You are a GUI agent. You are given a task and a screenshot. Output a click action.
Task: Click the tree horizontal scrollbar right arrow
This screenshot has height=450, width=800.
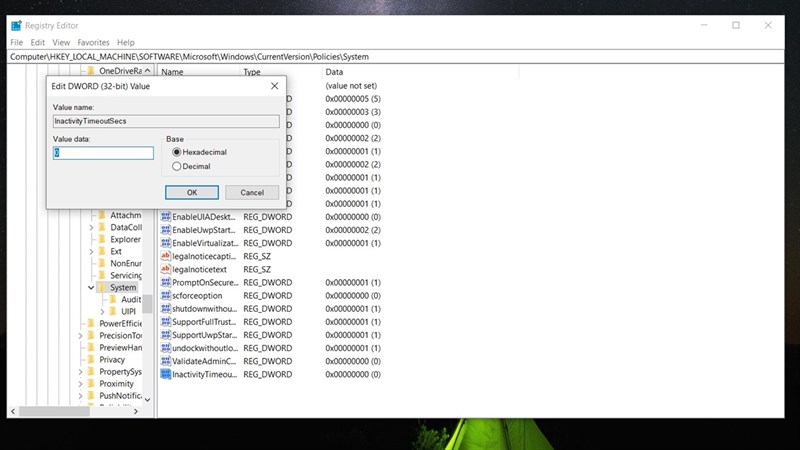coord(136,411)
